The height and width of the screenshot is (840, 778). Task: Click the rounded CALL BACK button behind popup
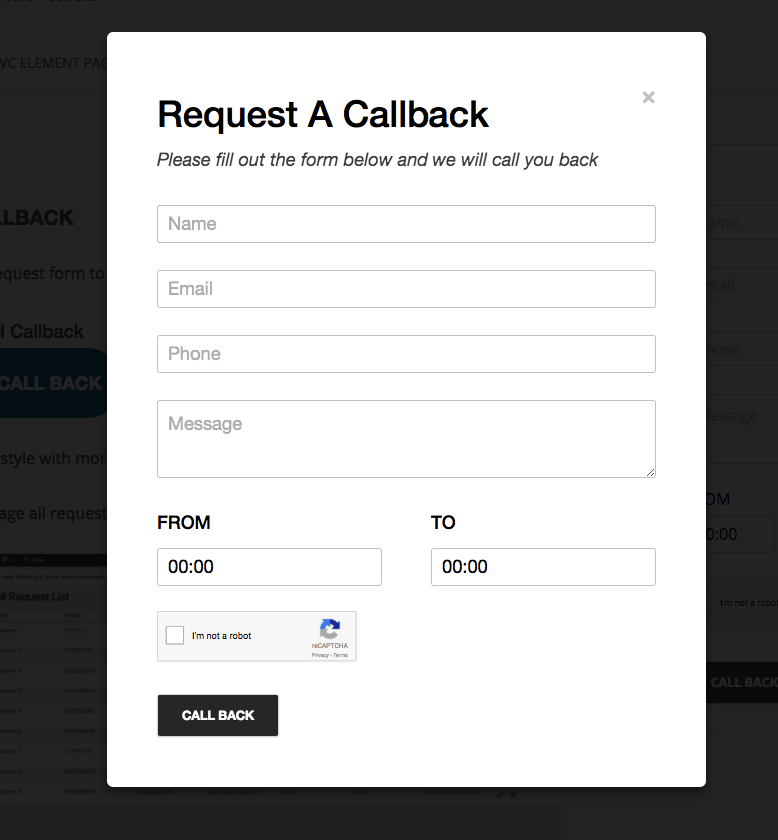(x=53, y=383)
